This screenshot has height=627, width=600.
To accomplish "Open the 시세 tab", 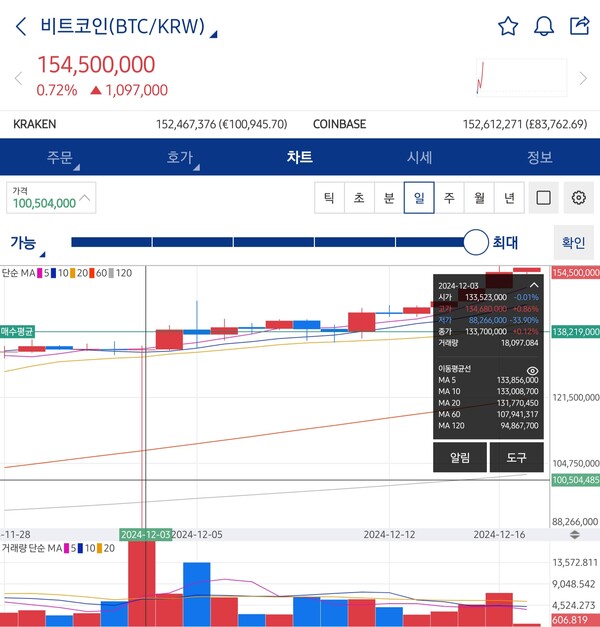I will click(x=420, y=157).
